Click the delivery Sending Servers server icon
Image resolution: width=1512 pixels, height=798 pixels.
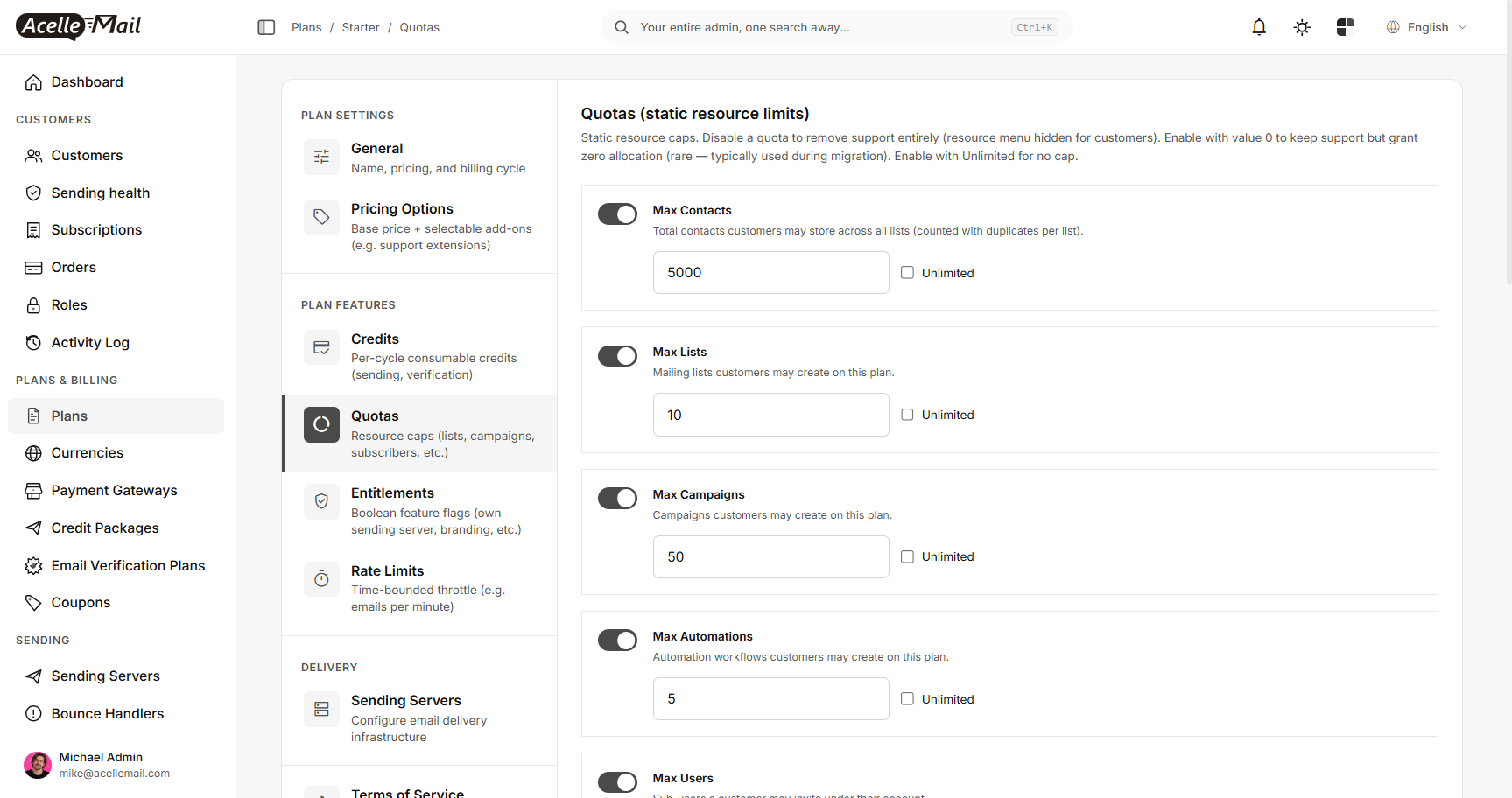pyautogui.click(x=321, y=709)
